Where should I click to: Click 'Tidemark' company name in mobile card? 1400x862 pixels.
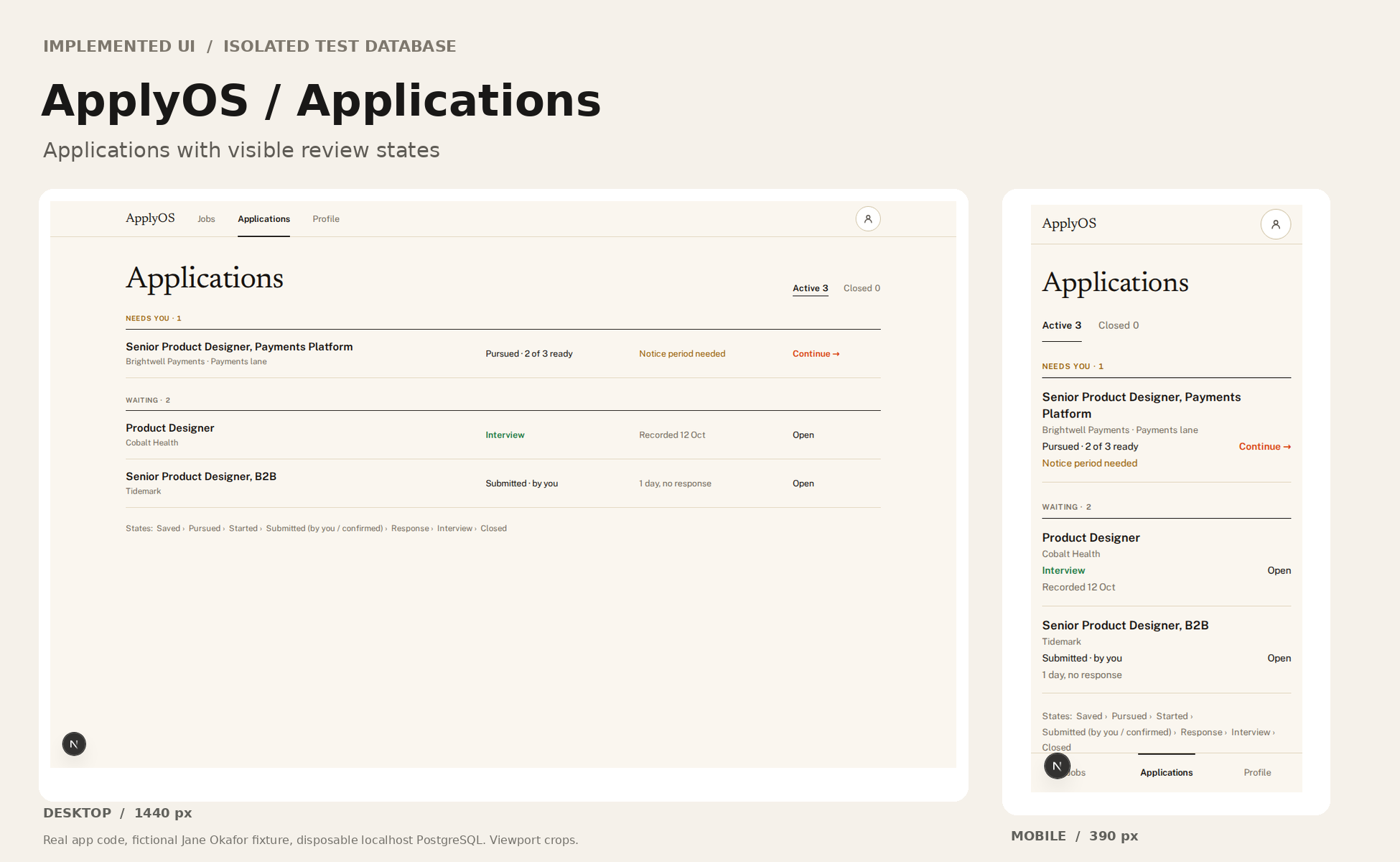pyautogui.click(x=1061, y=642)
